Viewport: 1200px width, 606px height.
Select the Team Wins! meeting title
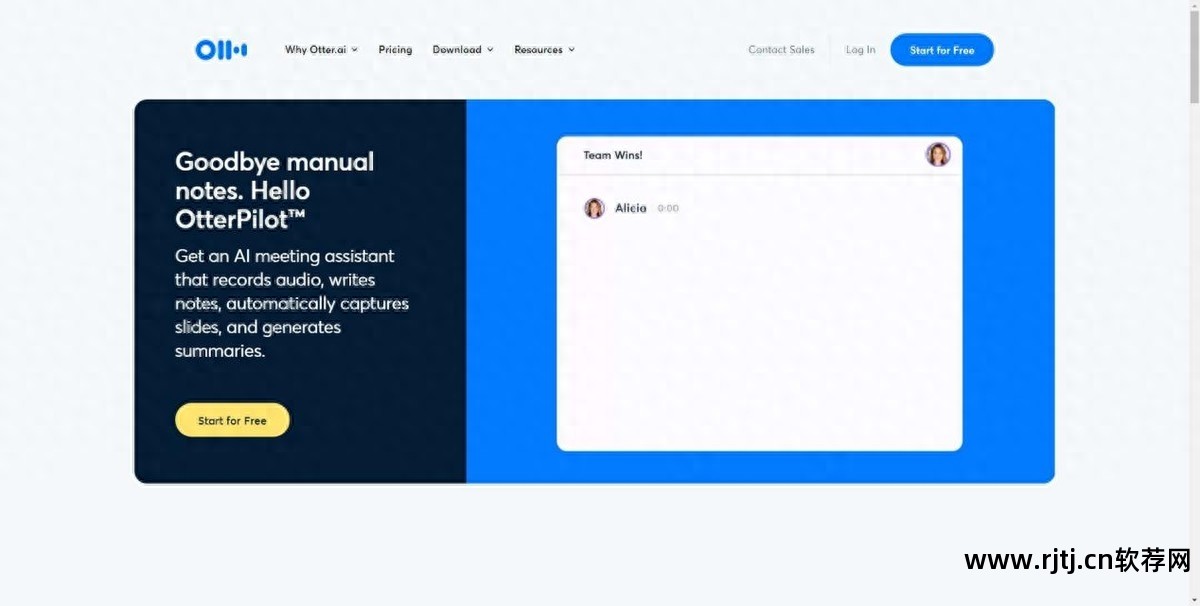click(613, 155)
